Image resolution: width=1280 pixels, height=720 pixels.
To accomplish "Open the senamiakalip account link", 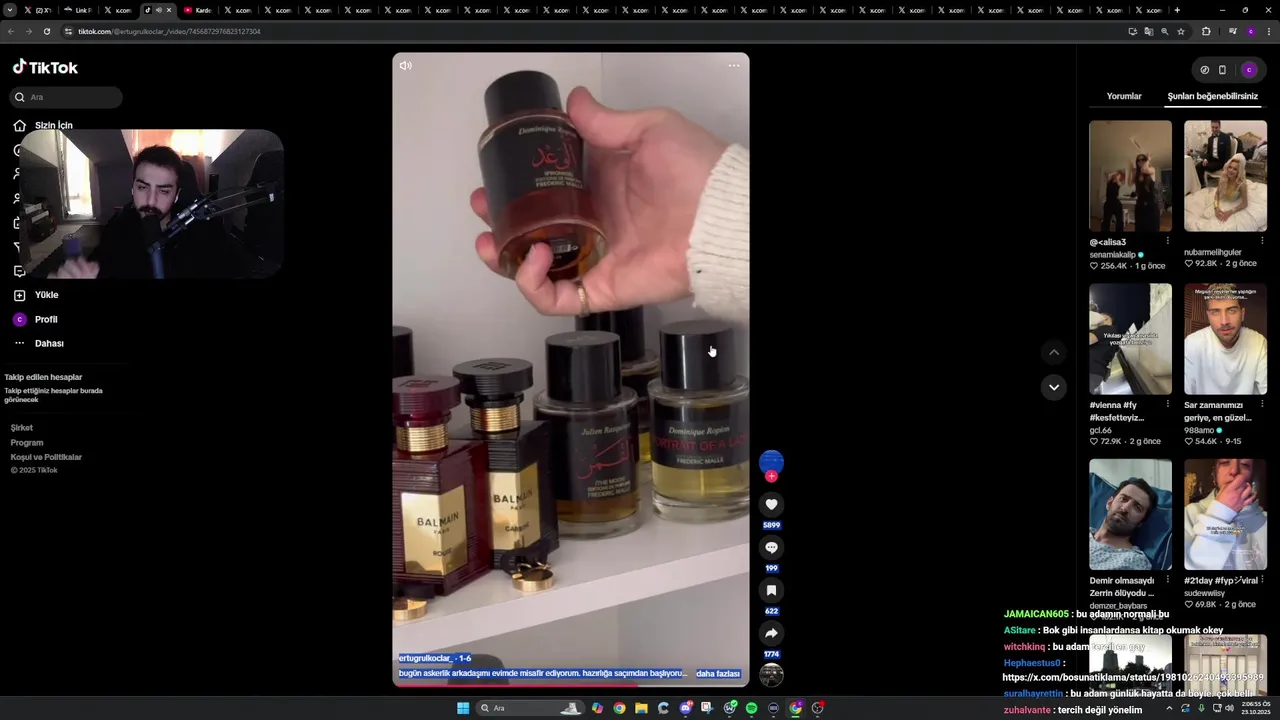I will pyautogui.click(x=1113, y=255).
